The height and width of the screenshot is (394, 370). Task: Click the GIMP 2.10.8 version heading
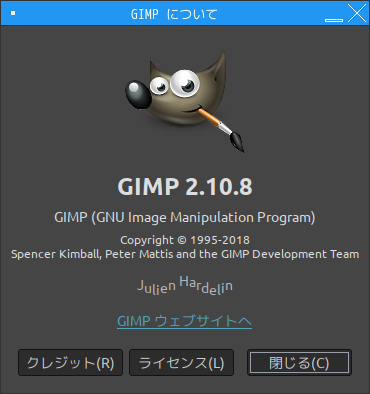coord(185,186)
